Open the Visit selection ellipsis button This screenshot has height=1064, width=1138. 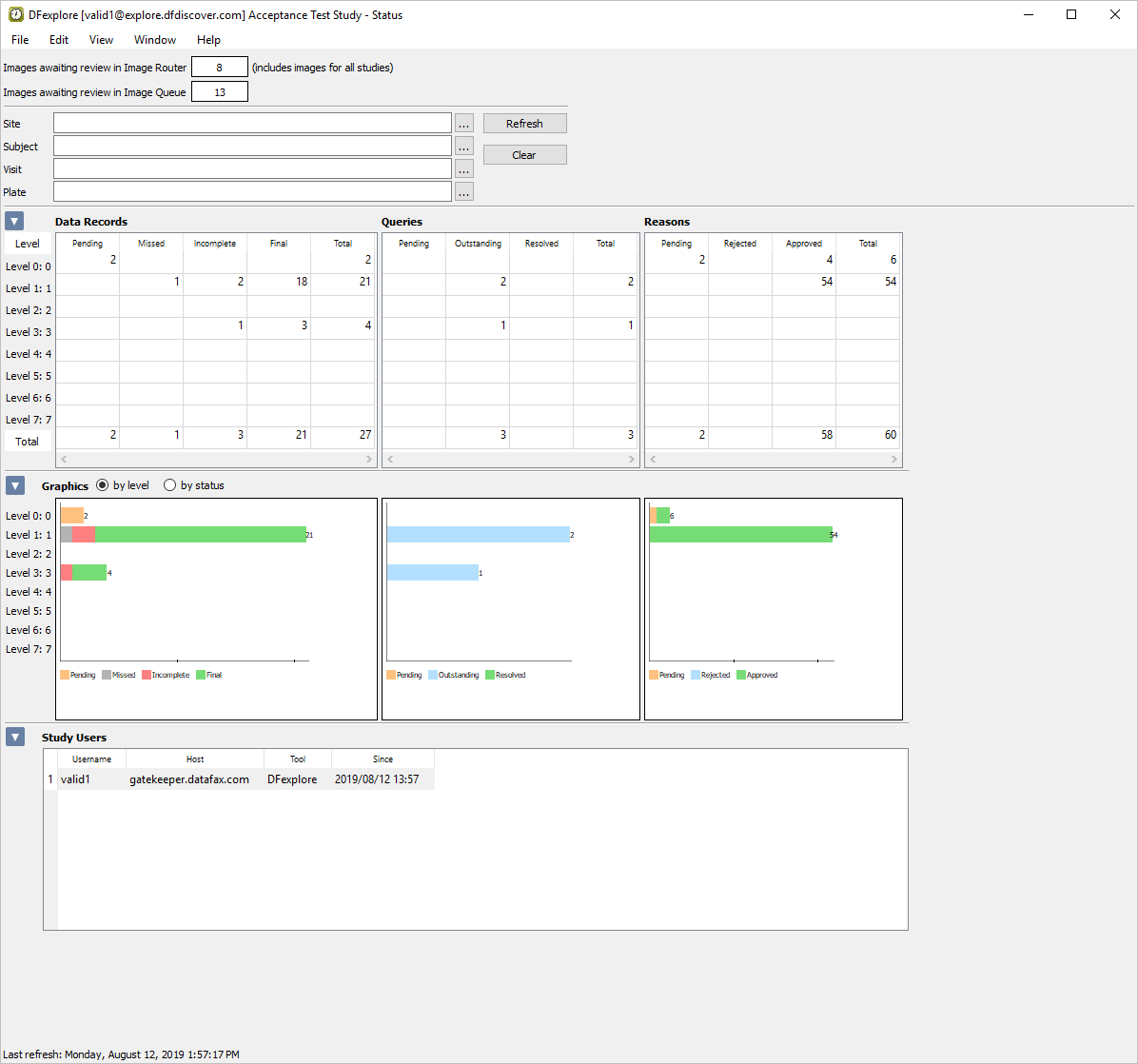click(x=464, y=169)
